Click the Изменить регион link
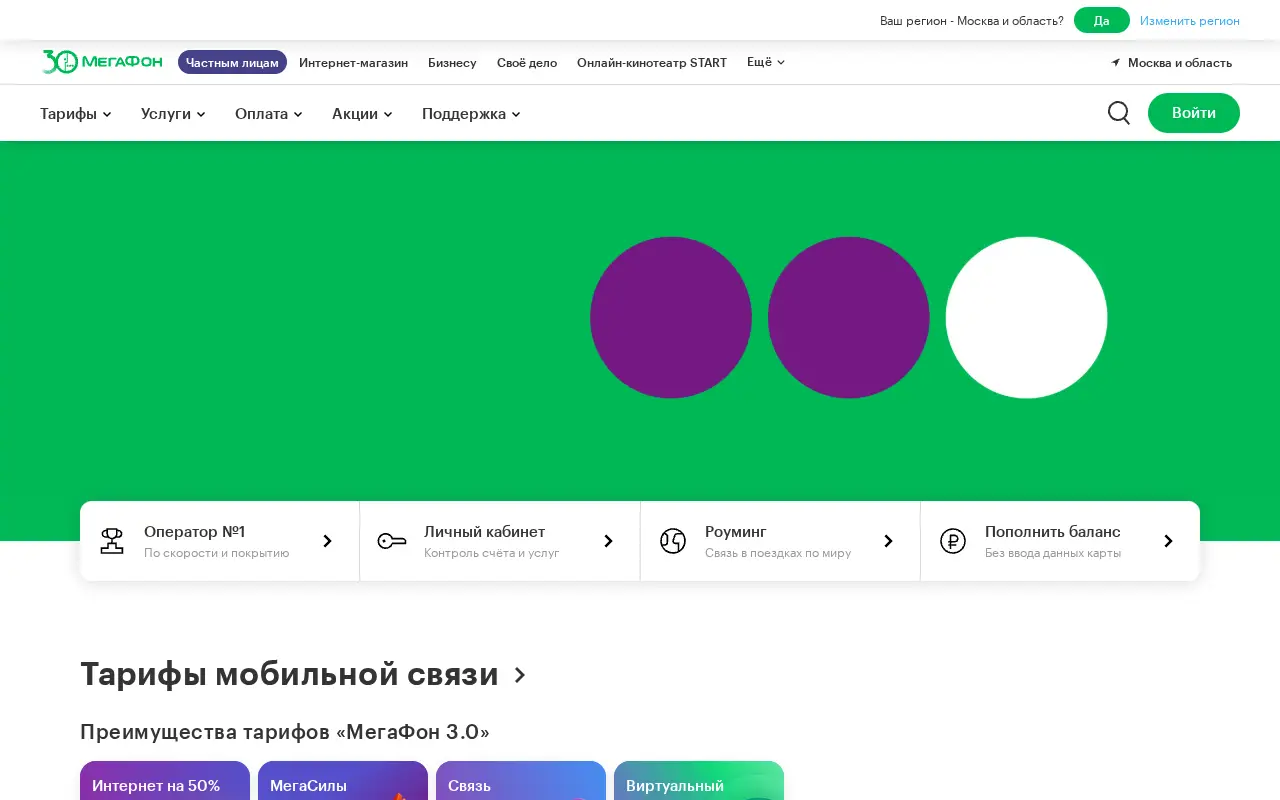The height and width of the screenshot is (800, 1280). (1190, 20)
